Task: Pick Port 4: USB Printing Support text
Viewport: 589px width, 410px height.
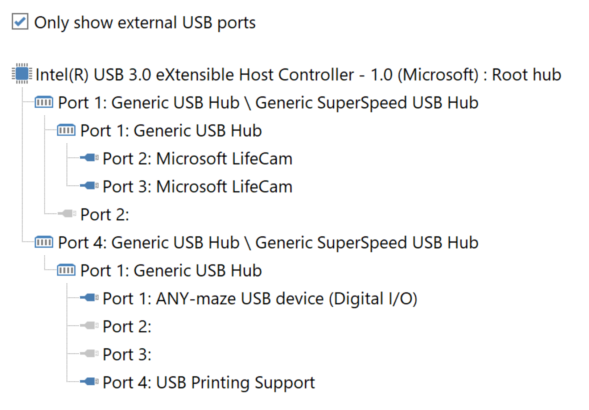Action: [x=209, y=383]
